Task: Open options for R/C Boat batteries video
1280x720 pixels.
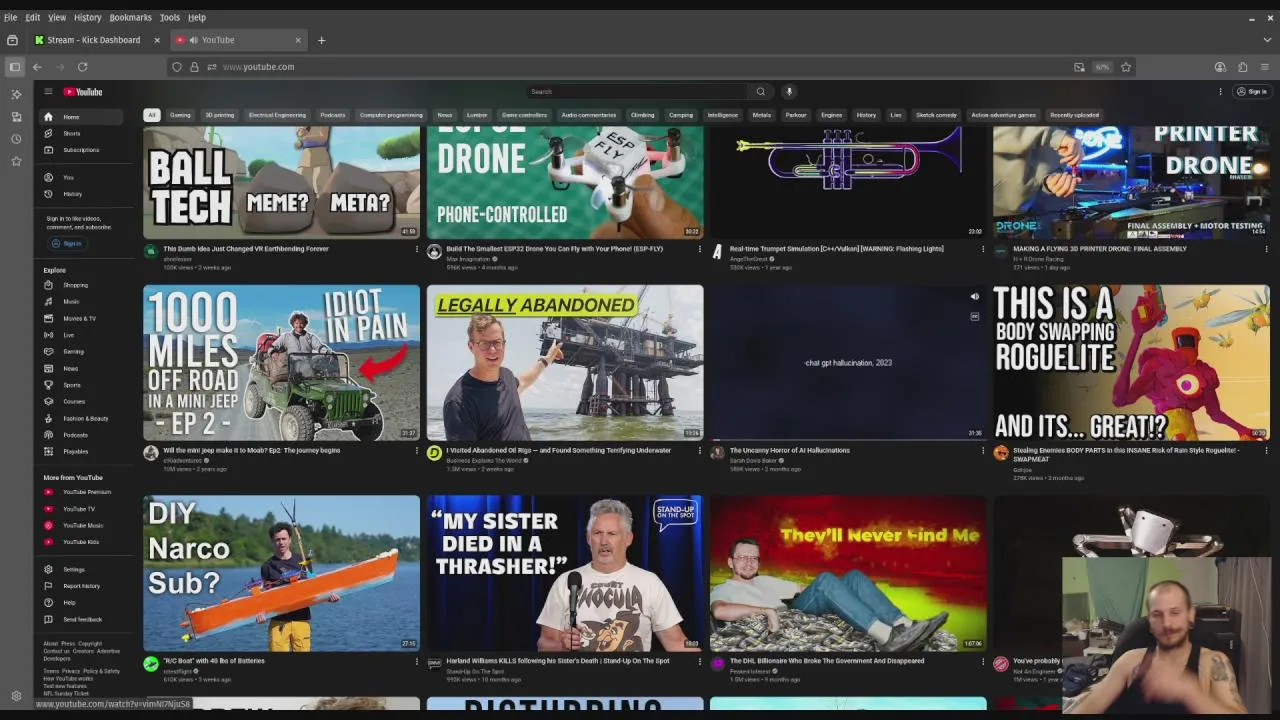Action: click(417, 661)
